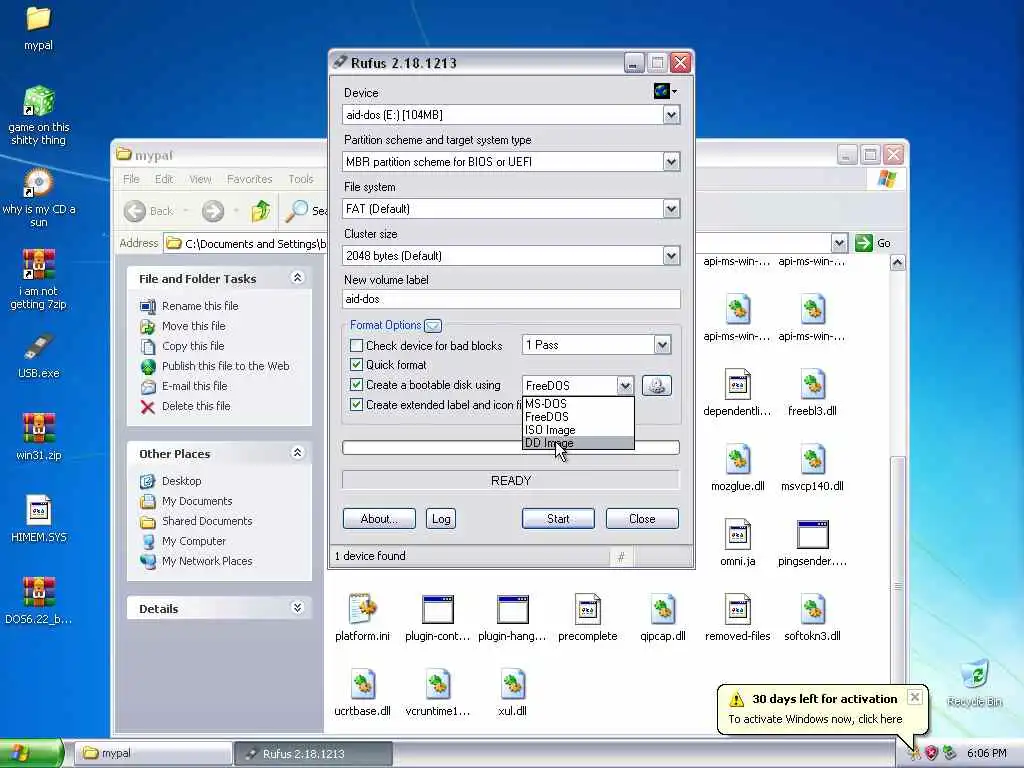Select pingsender file in mypal window

[x=812, y=543]
